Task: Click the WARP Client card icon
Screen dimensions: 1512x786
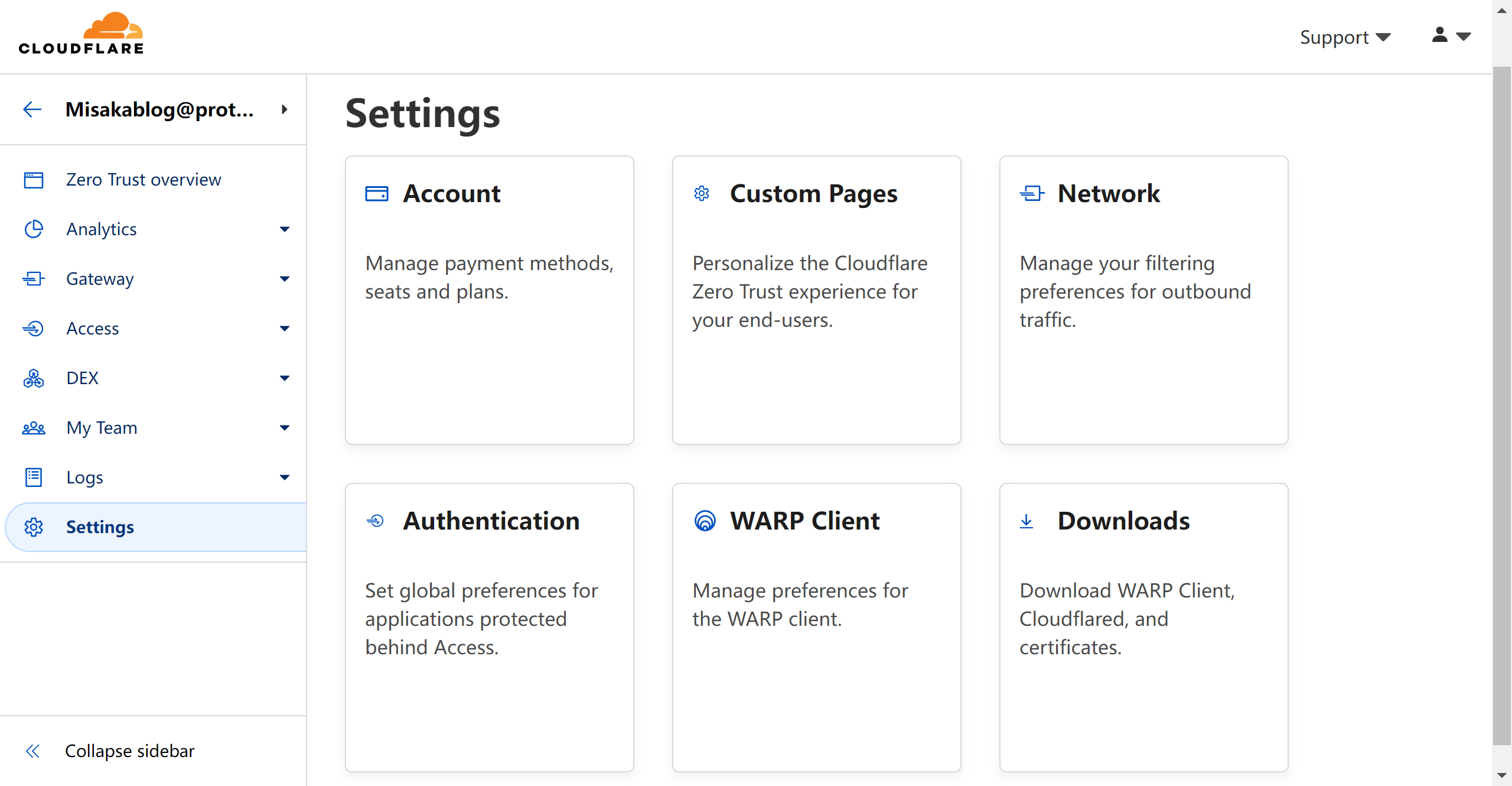Action: pos(705,521)
